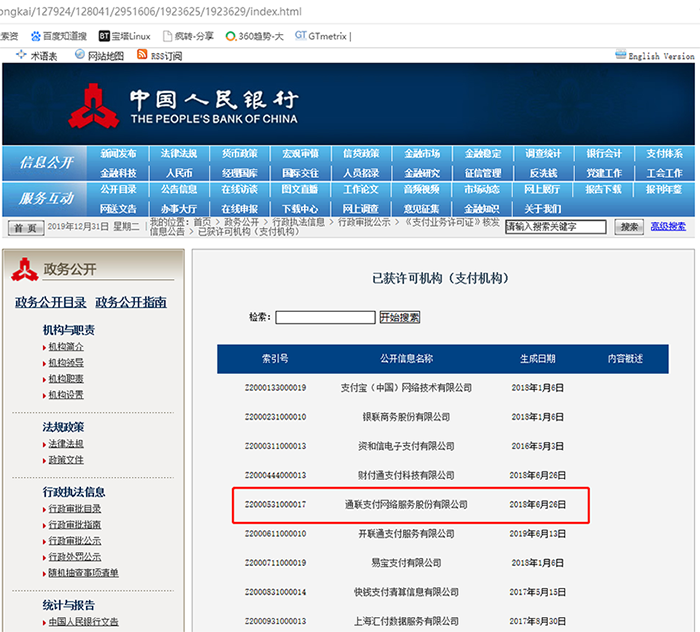Open the 行政审批指南 sidebar link
The image size is (700, 632).
(75, 525)
